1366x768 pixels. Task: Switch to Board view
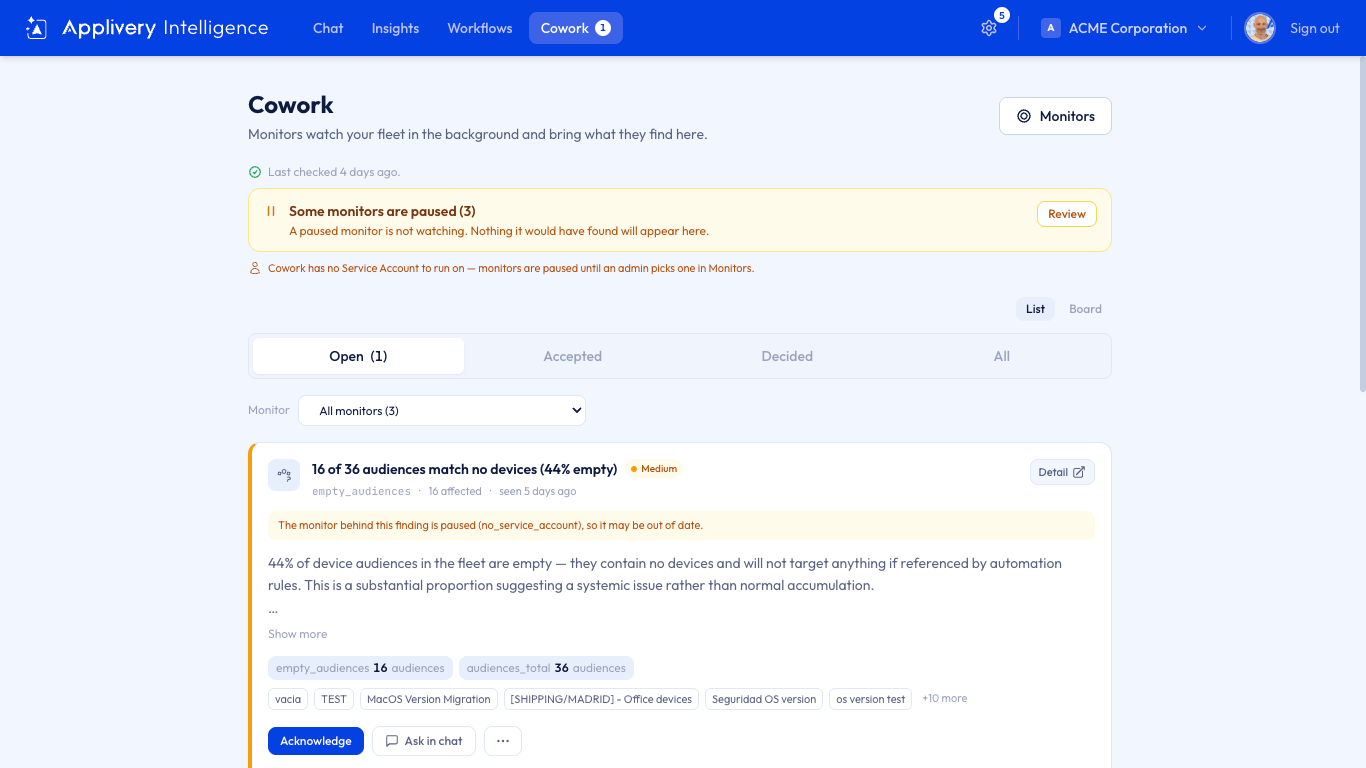[x=1085, y=309]
